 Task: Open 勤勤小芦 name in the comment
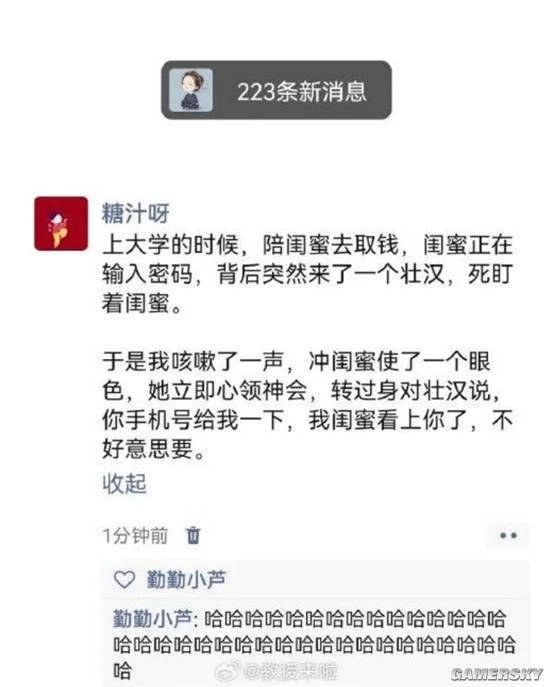tap(152, 619)
